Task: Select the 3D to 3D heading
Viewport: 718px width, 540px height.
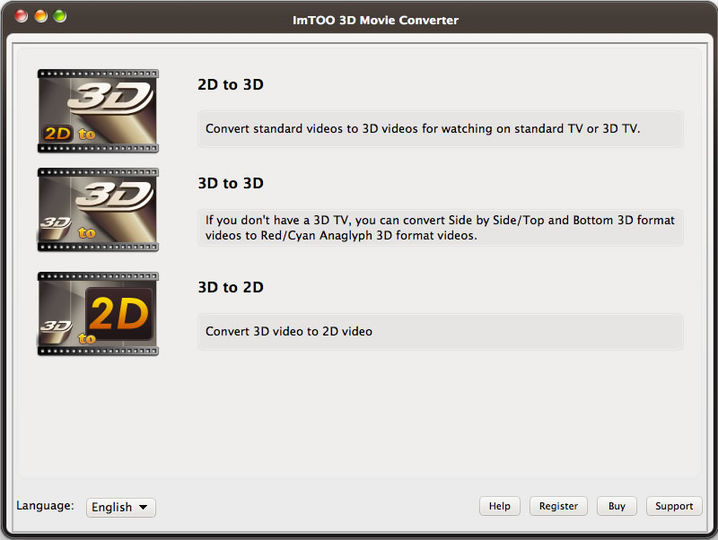Action: pyautogui.click(x=230, y=184)
